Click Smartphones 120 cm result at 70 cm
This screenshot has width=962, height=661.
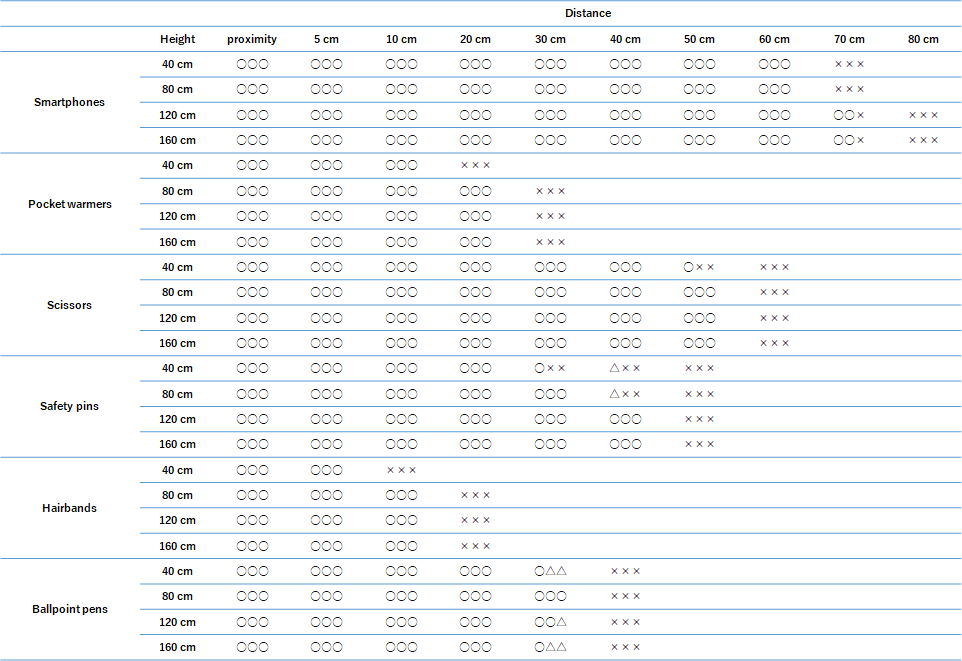pyautogui.click(x=849, y=115)
